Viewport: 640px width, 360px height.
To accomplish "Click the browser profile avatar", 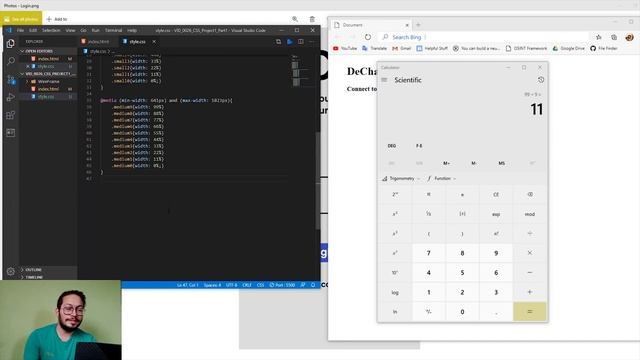I will click(x=629, y=37).
